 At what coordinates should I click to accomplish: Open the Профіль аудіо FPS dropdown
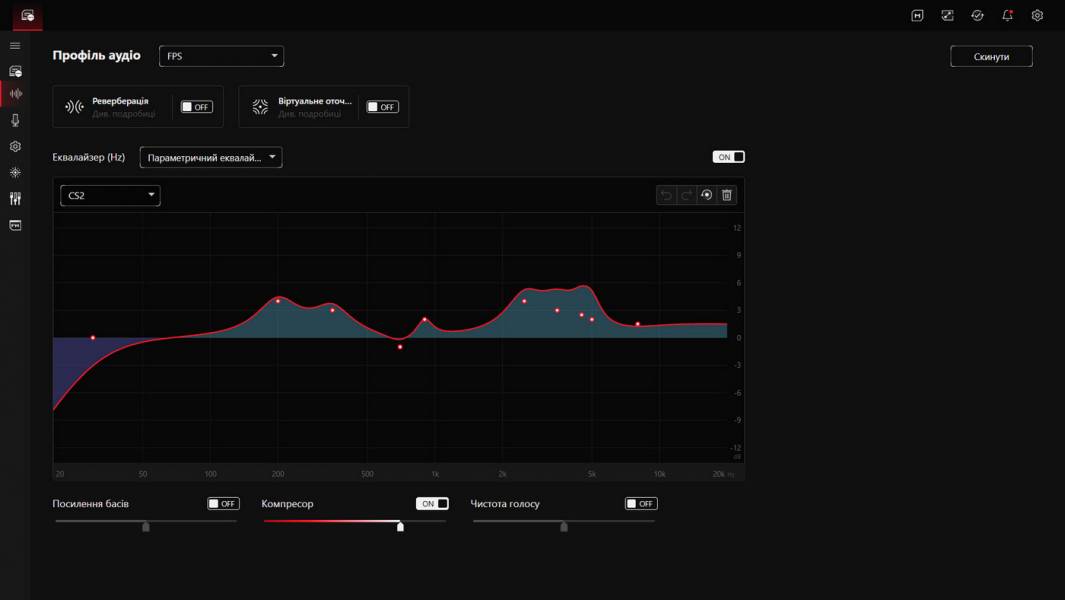click(x=221, y=56)
